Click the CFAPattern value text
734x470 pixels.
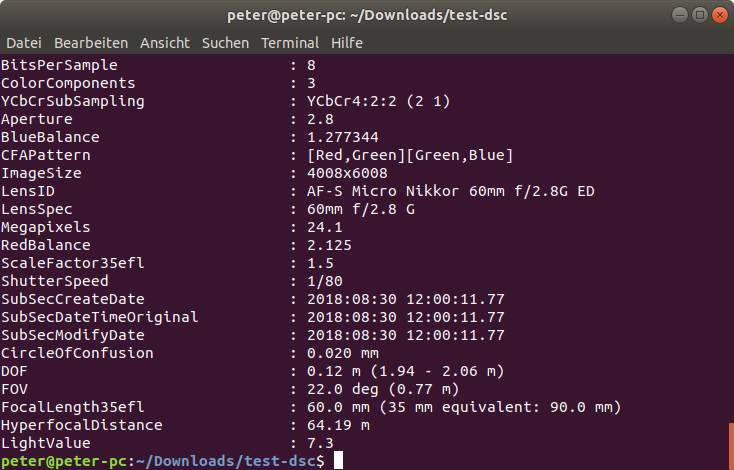[x=410, y=155]
